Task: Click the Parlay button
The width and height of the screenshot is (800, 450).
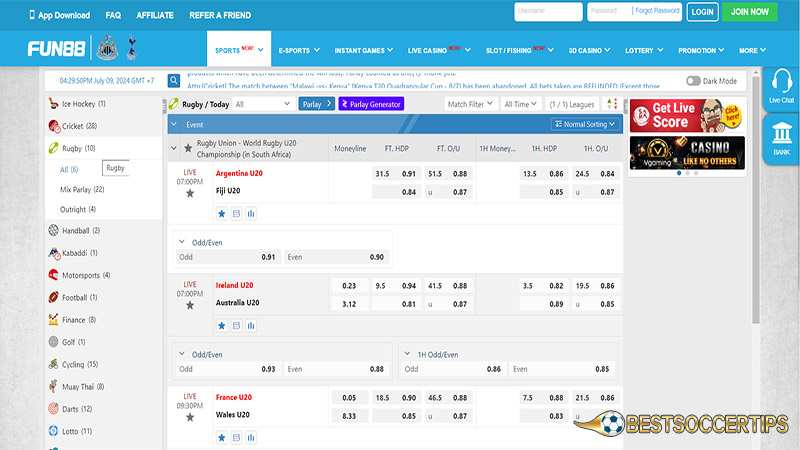Action: tap(316, 104)
